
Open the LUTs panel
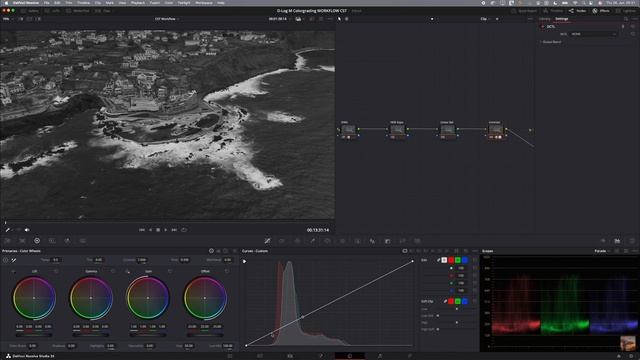(x=52, y=11)
